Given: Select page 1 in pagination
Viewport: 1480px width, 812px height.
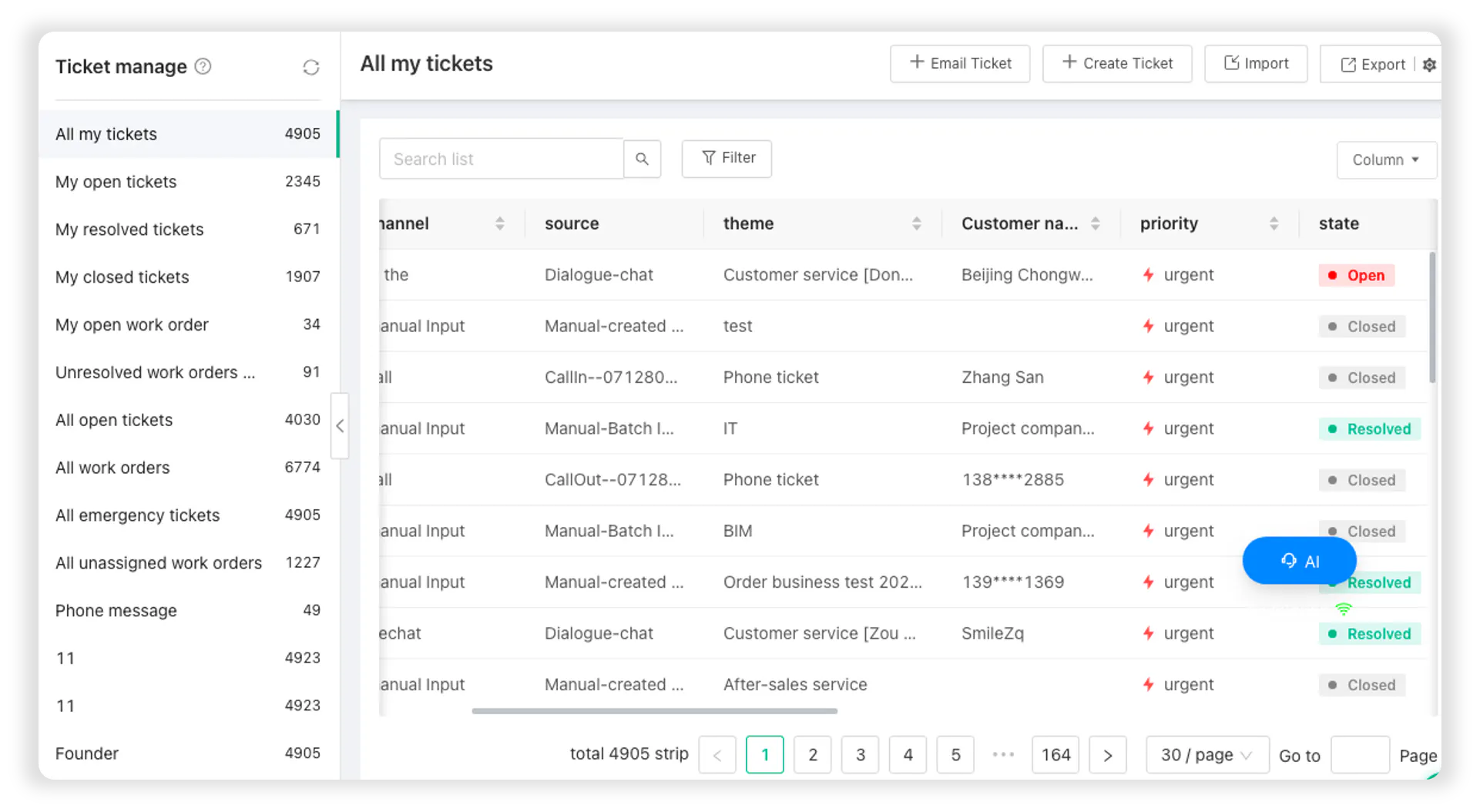Looking at the screenshot, I should click(765, 755).
